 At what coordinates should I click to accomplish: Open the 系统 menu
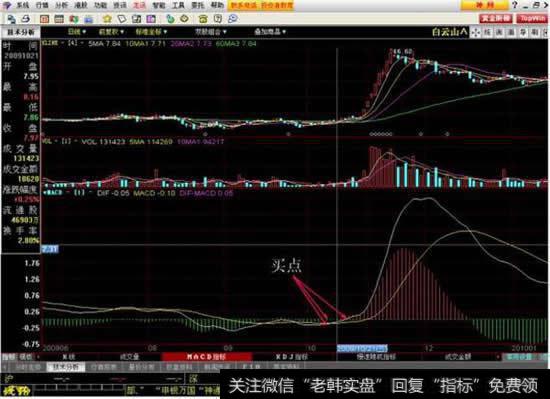[x=23, y=5]
